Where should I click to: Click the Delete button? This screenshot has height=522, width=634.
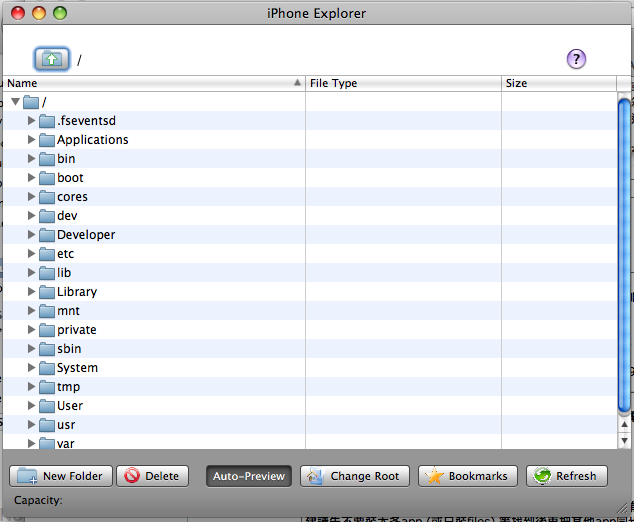pos(152,476)
